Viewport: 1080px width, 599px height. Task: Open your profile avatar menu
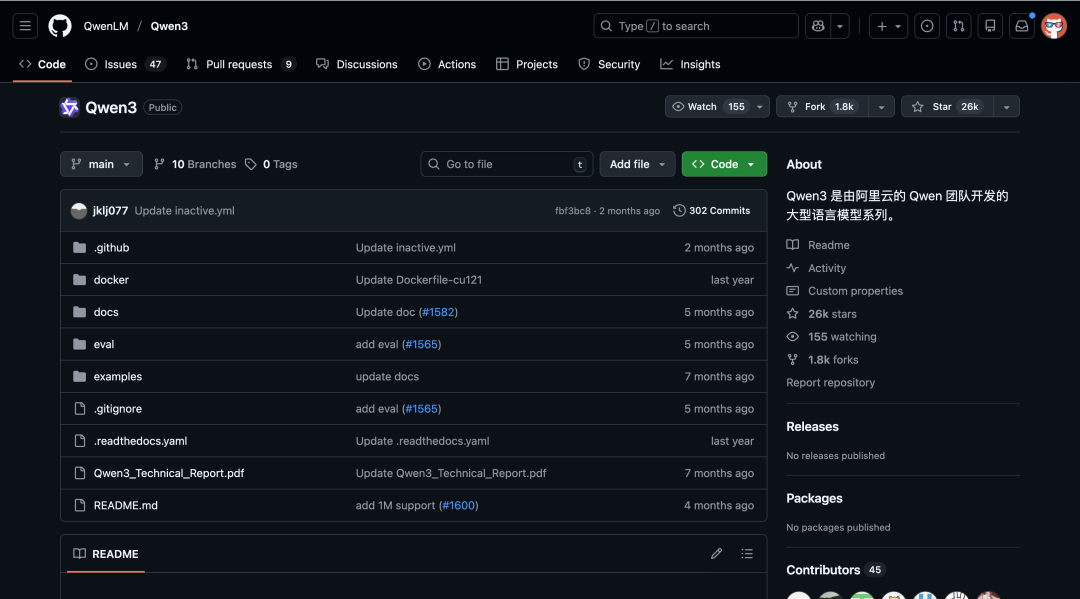(x=1054, y=25)
